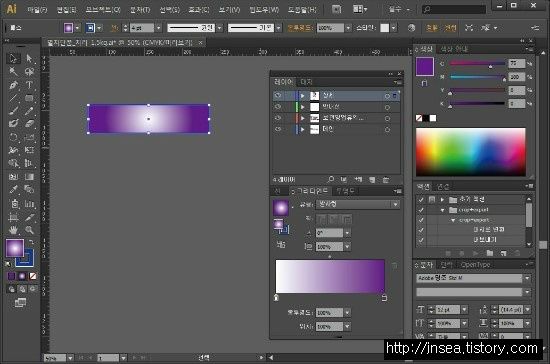Toggle checkmark of first action set row

421,200
